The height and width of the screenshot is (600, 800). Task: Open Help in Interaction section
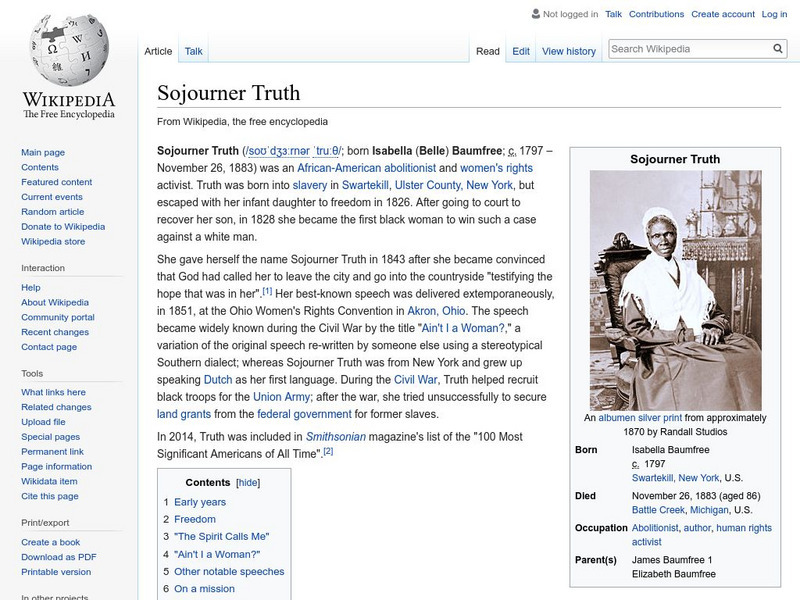point(31,287)
